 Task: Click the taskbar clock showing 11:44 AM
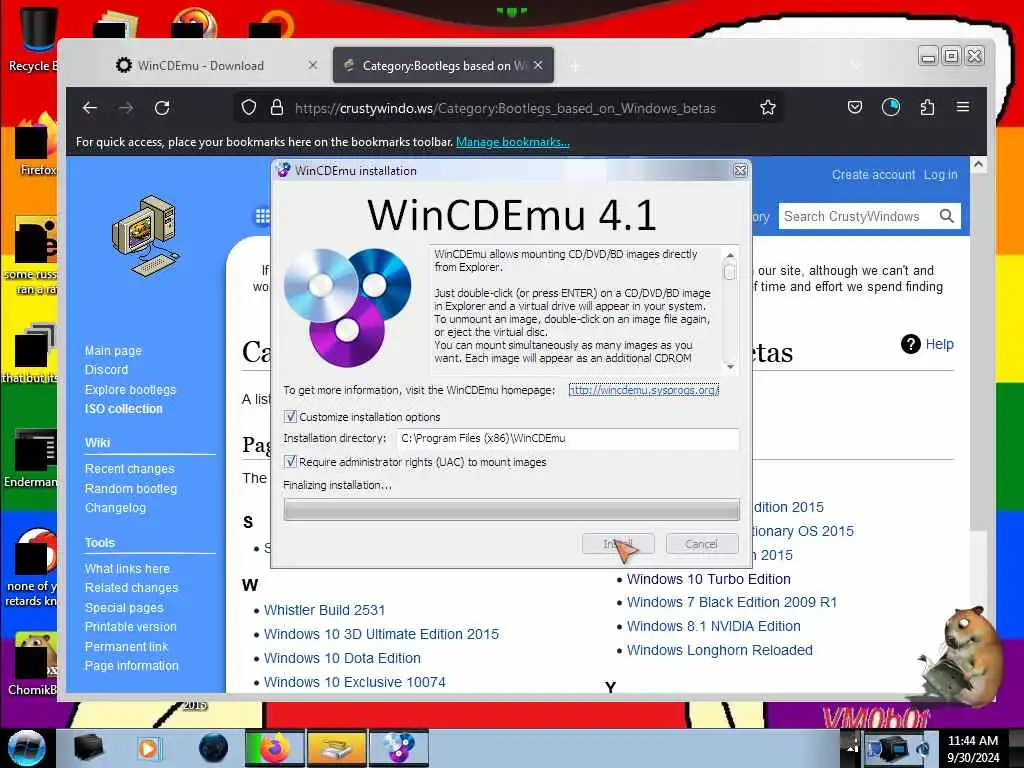(x=973, y=748)
